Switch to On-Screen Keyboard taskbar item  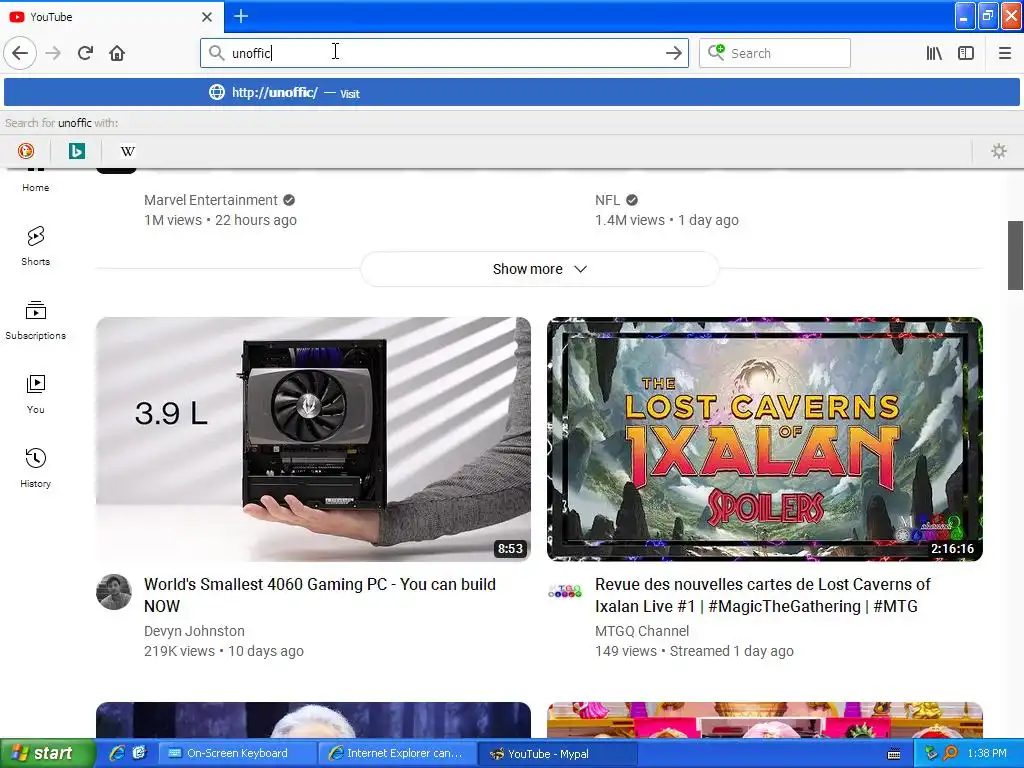tap(237, 753)
